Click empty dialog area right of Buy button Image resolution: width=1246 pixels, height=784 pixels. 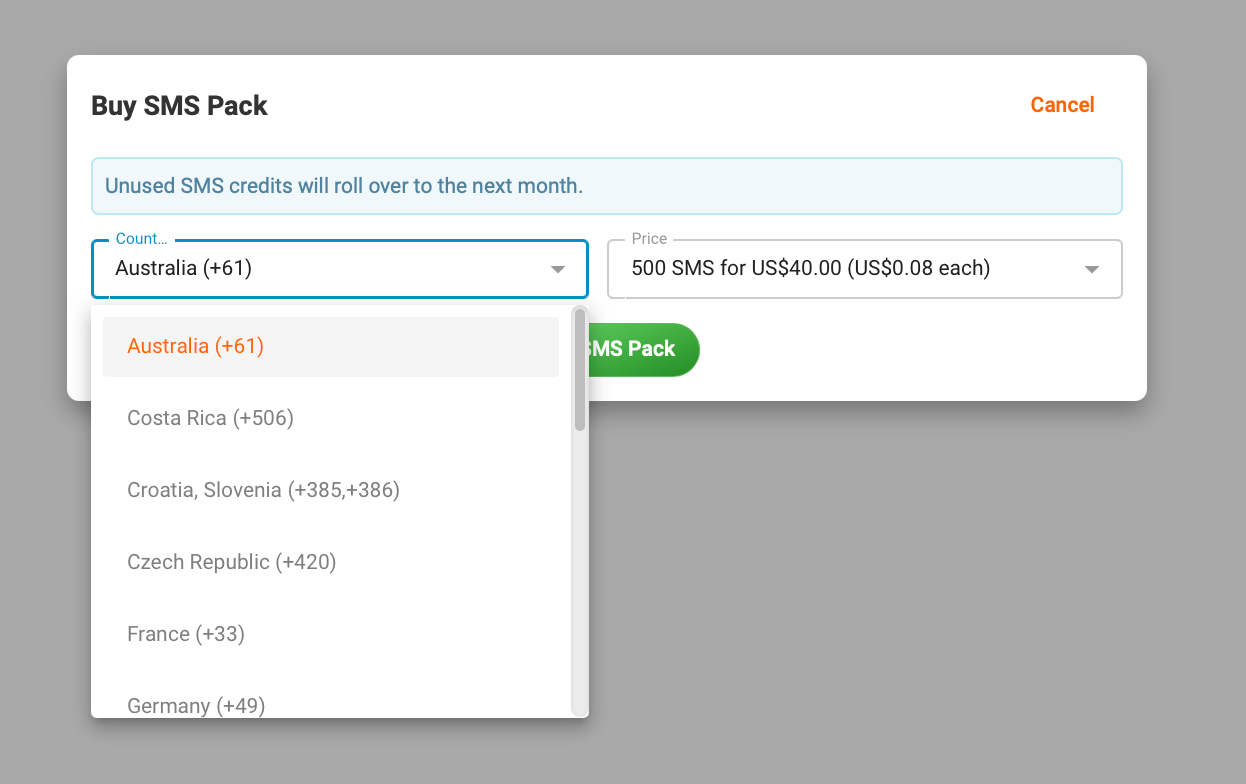[900, 350]
